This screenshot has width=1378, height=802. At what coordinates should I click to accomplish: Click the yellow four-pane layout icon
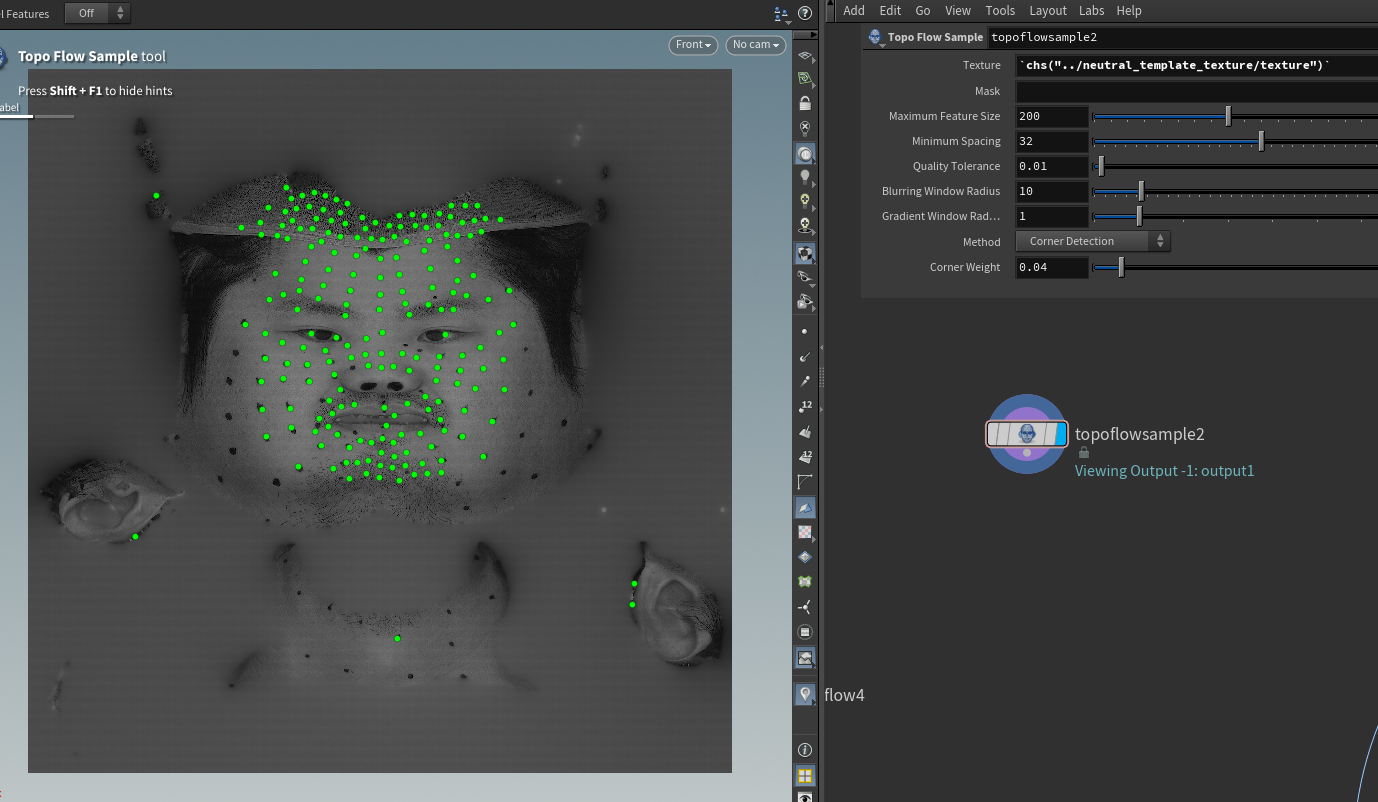click(x=805, y=775)
